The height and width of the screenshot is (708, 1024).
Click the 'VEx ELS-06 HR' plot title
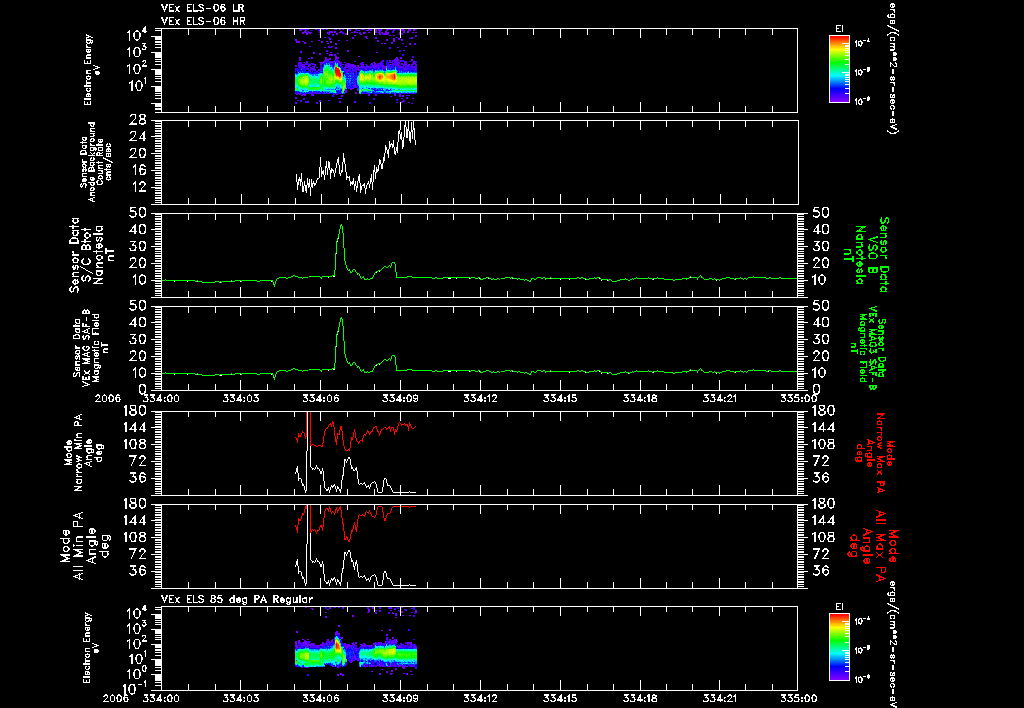coord(203,22)
